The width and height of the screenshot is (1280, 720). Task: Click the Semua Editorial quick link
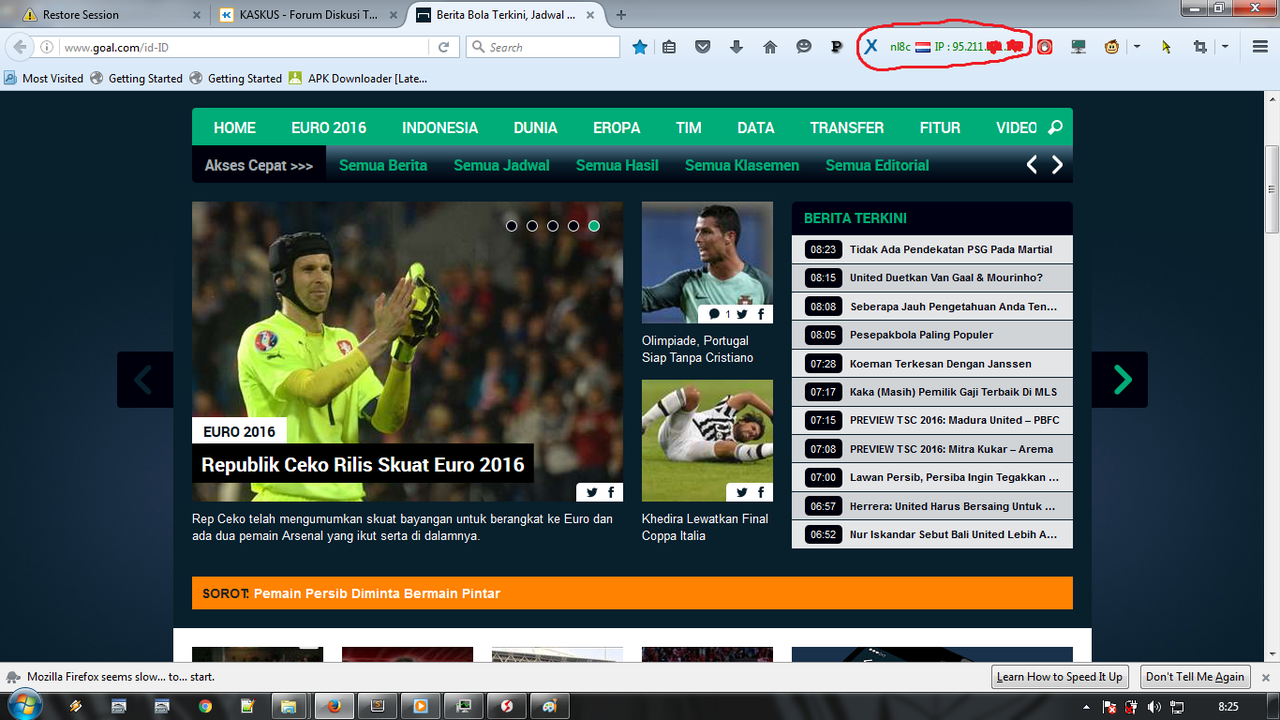tap(877, 166)
